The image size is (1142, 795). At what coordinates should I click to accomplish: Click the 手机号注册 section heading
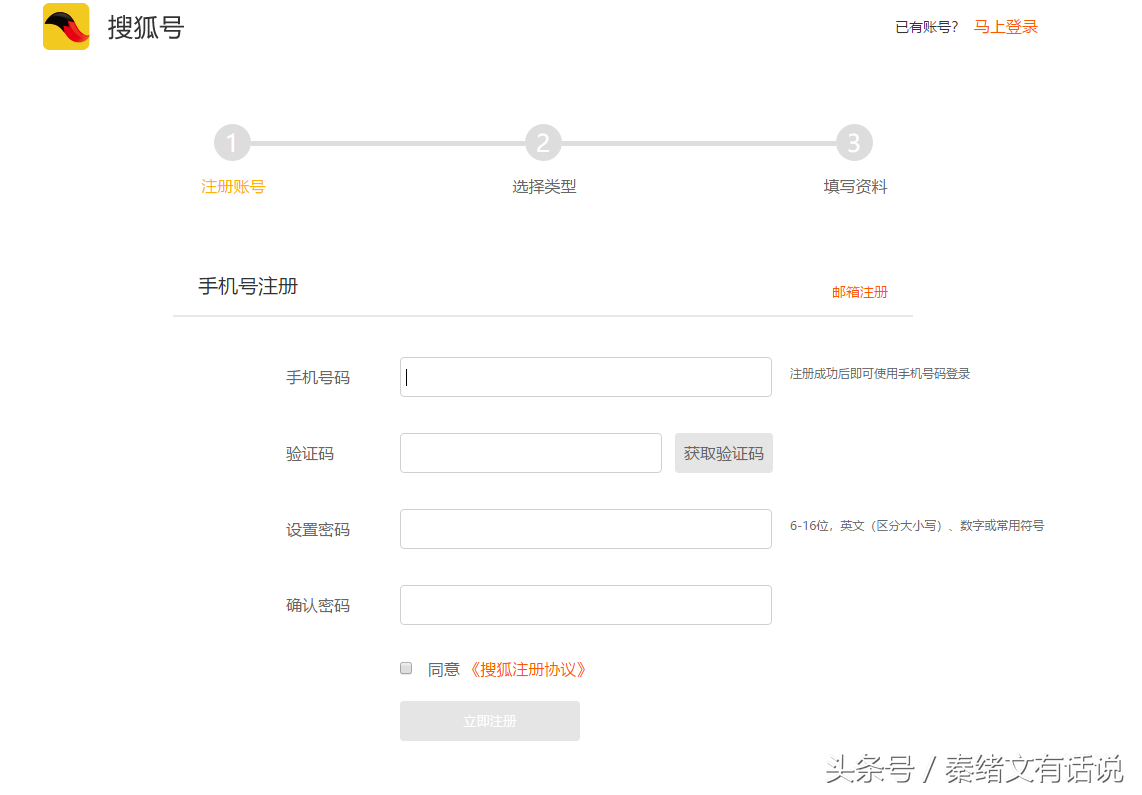coord(248,287)
